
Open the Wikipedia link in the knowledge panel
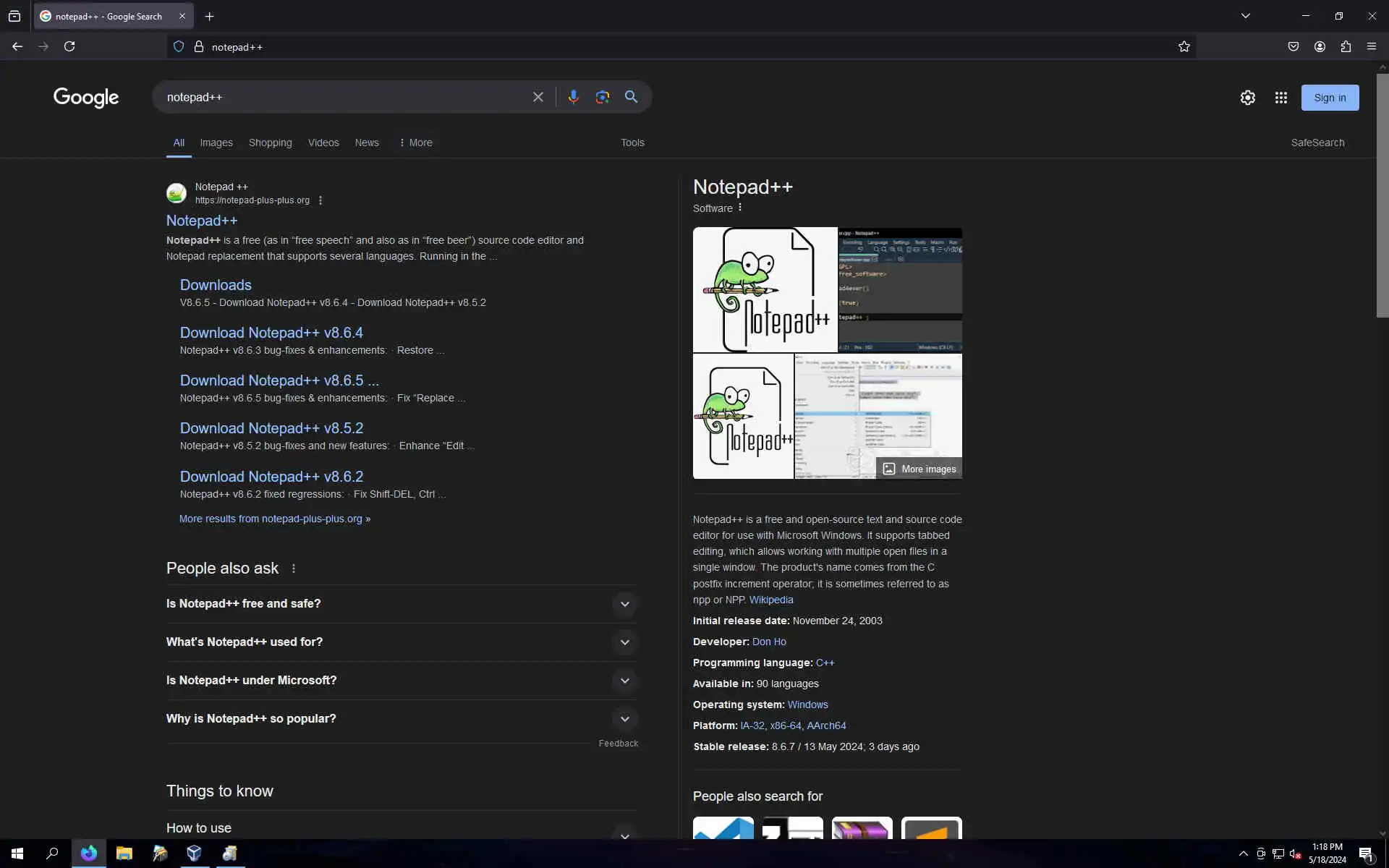[x=771, y=600]
